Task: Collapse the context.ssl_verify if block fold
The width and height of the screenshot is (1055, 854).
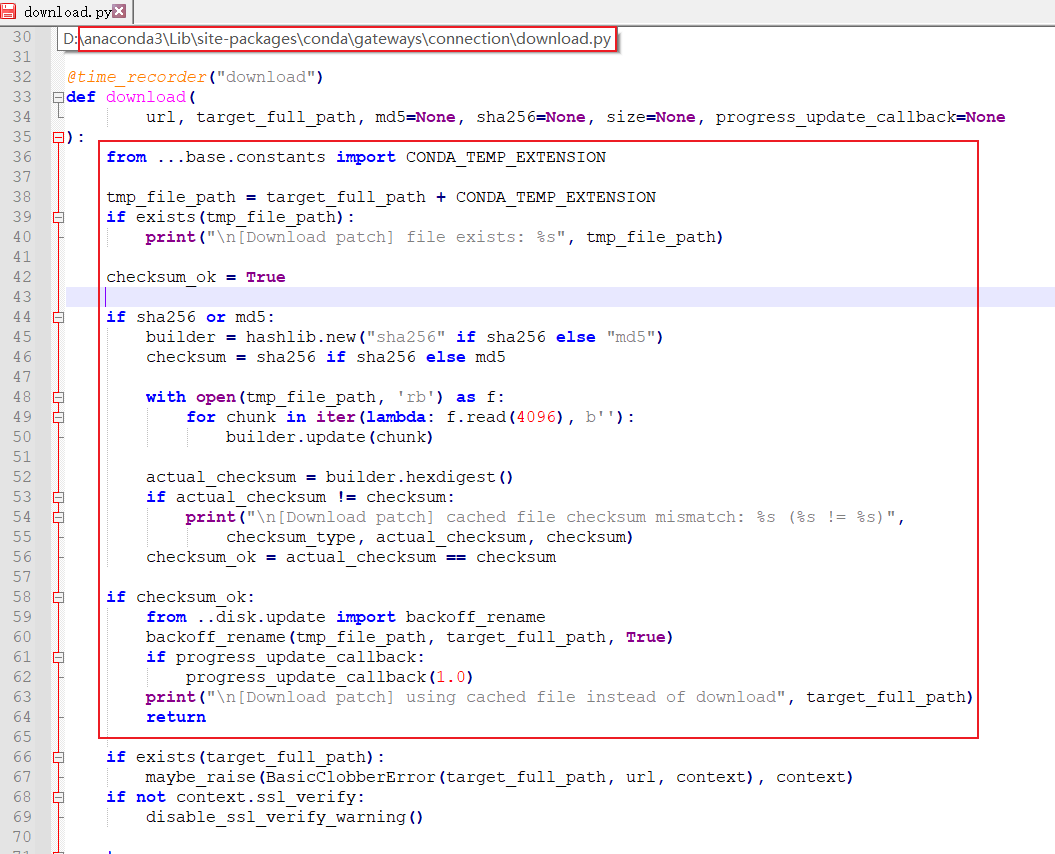Action: [59, 797]
